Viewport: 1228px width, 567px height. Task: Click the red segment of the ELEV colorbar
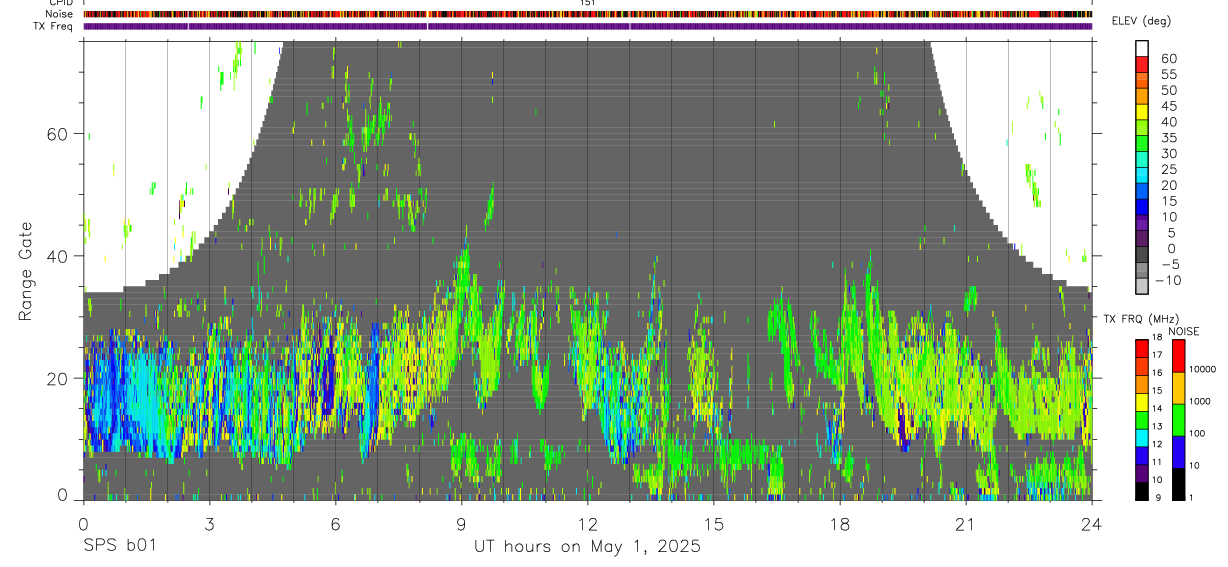[x=1142, y=64]
